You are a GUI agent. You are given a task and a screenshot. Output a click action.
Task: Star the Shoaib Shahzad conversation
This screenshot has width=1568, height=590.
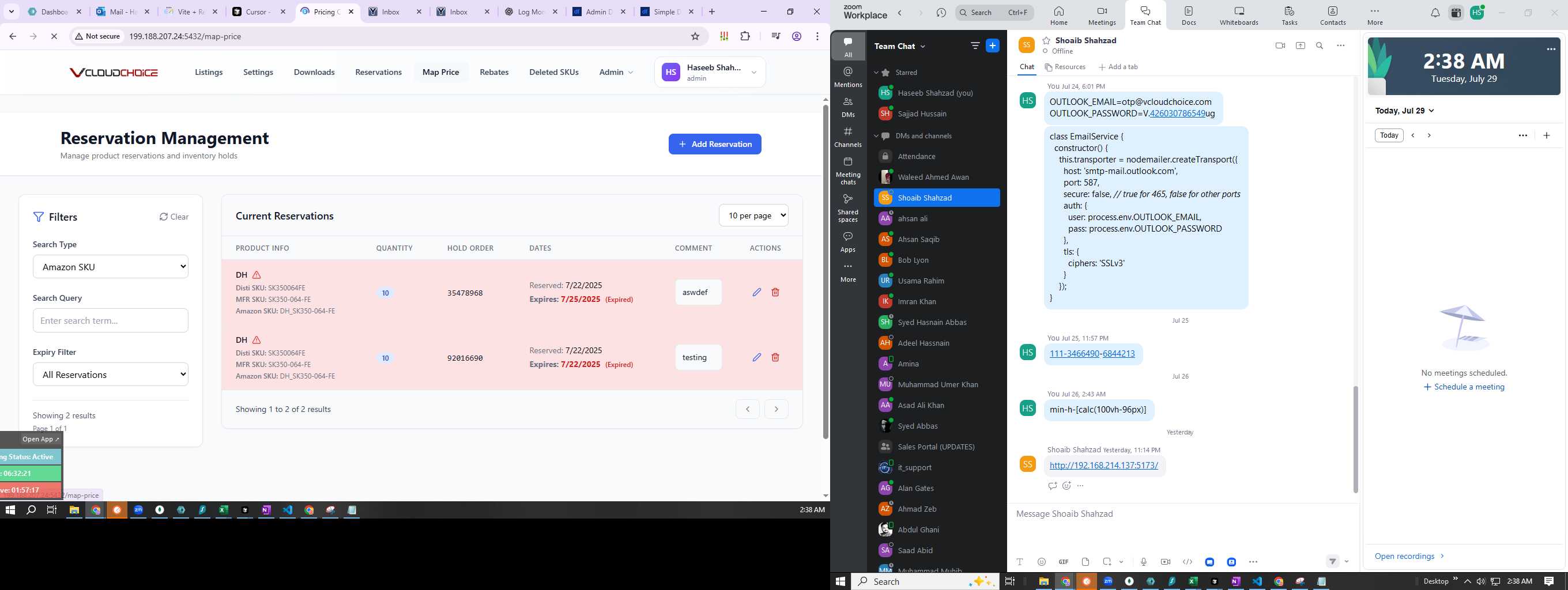(x=1046, y=41)
